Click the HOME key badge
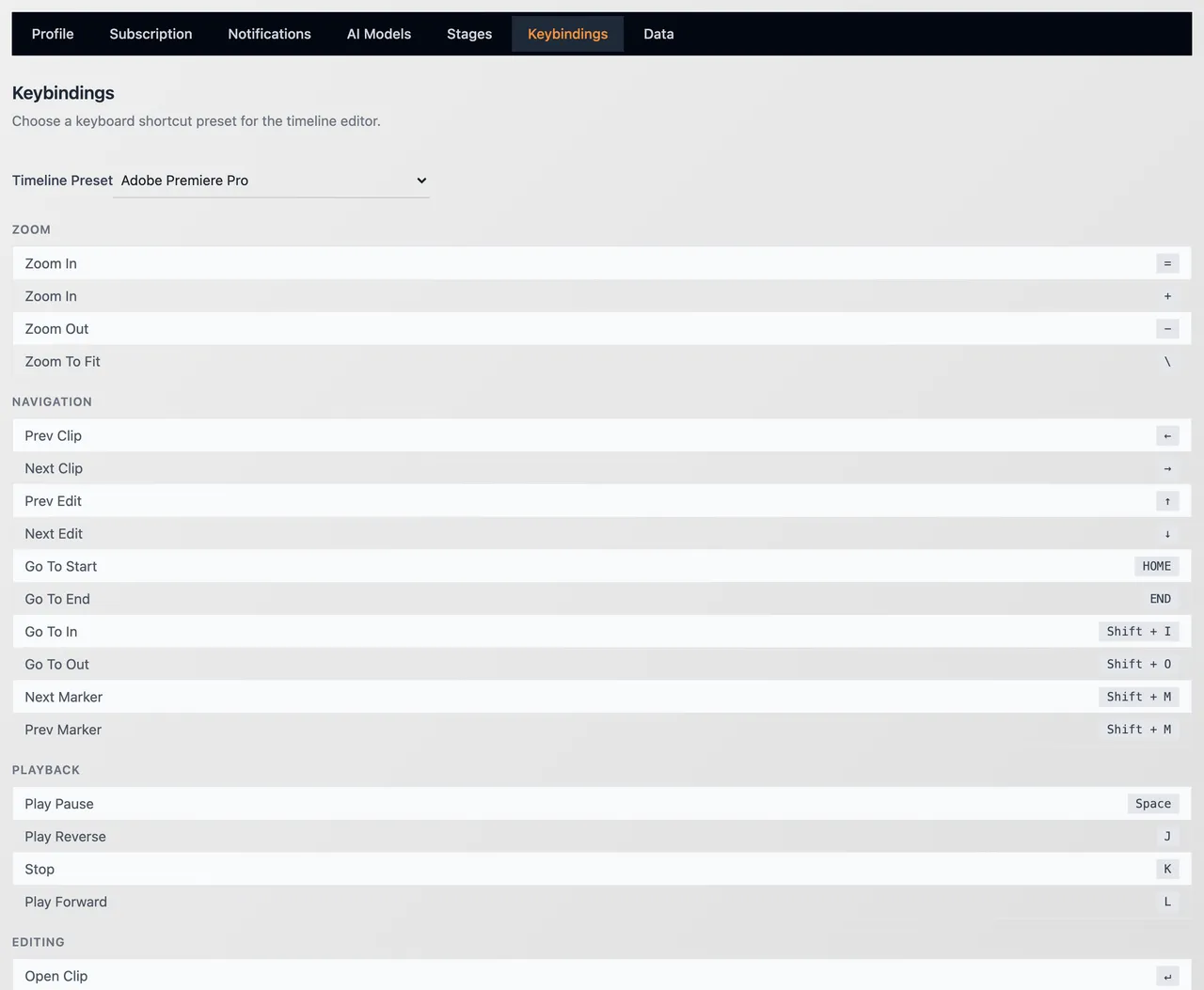Screen dimensions: 1204x990 pyautogui.click(x=1156, y=566)
